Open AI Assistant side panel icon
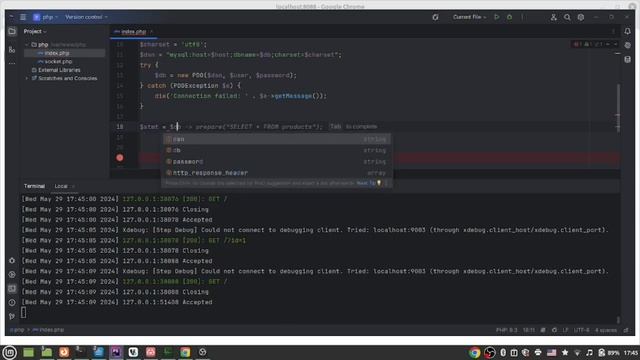This screenshot has width=640, height=360. point(627,45)
